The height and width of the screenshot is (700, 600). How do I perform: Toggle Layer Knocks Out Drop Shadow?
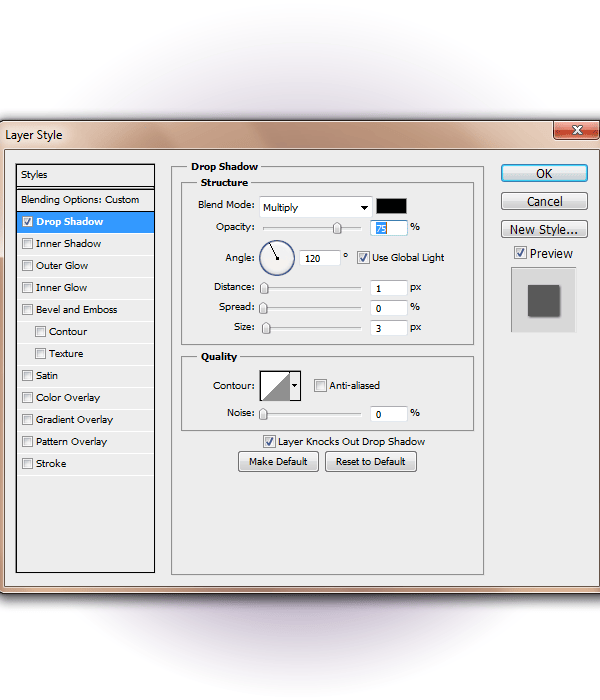click(269, 441)
